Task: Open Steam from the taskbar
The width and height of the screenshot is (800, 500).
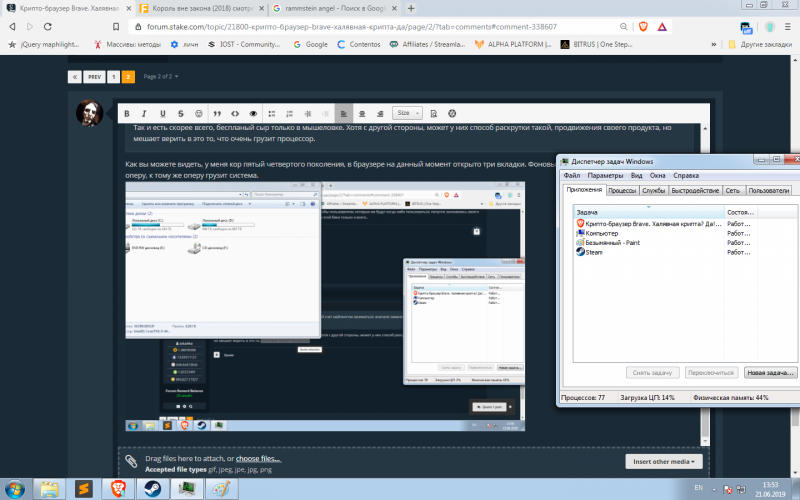Action: [152, 489]
